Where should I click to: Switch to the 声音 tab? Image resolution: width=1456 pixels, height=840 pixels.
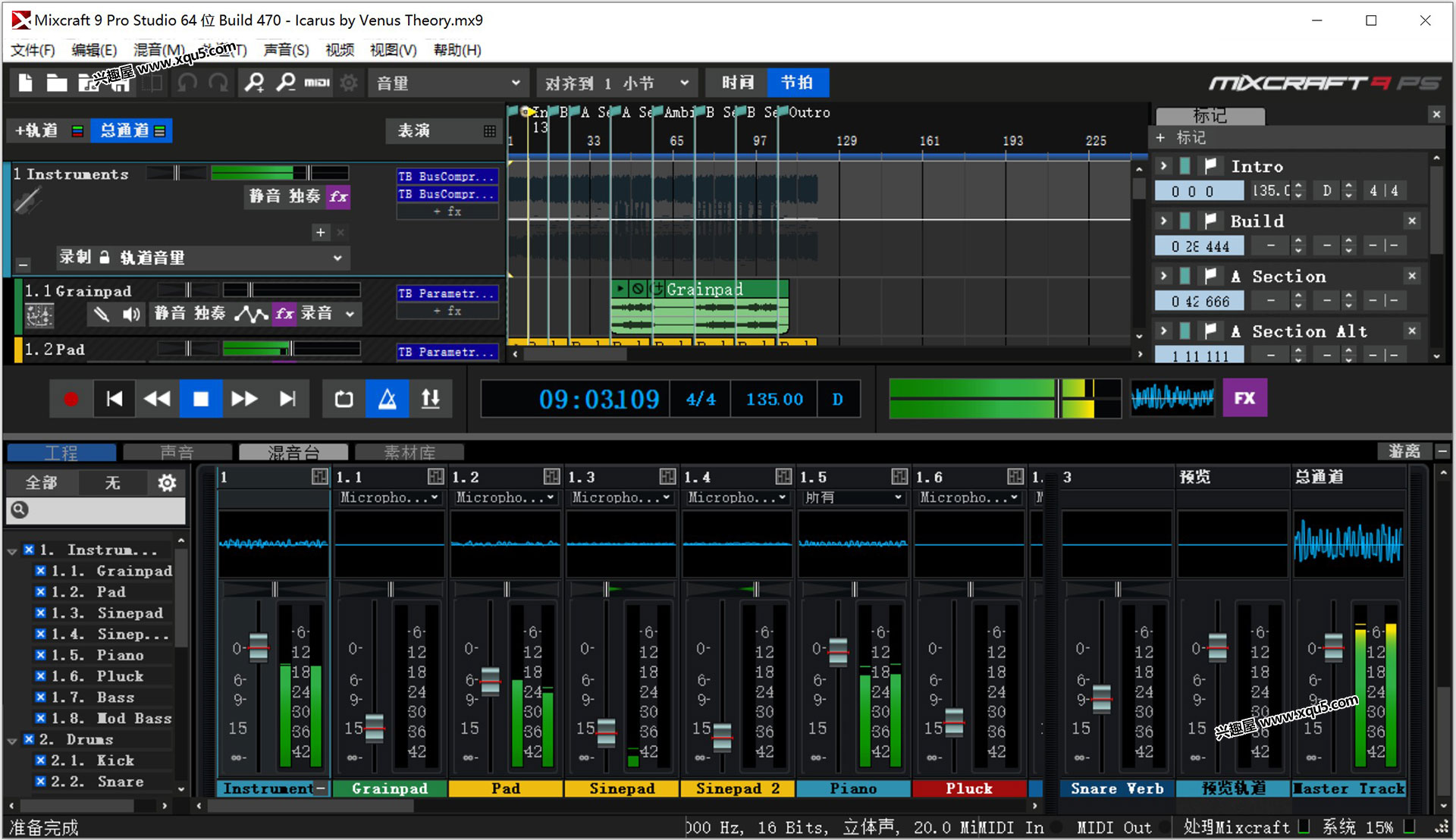point(177,453)
